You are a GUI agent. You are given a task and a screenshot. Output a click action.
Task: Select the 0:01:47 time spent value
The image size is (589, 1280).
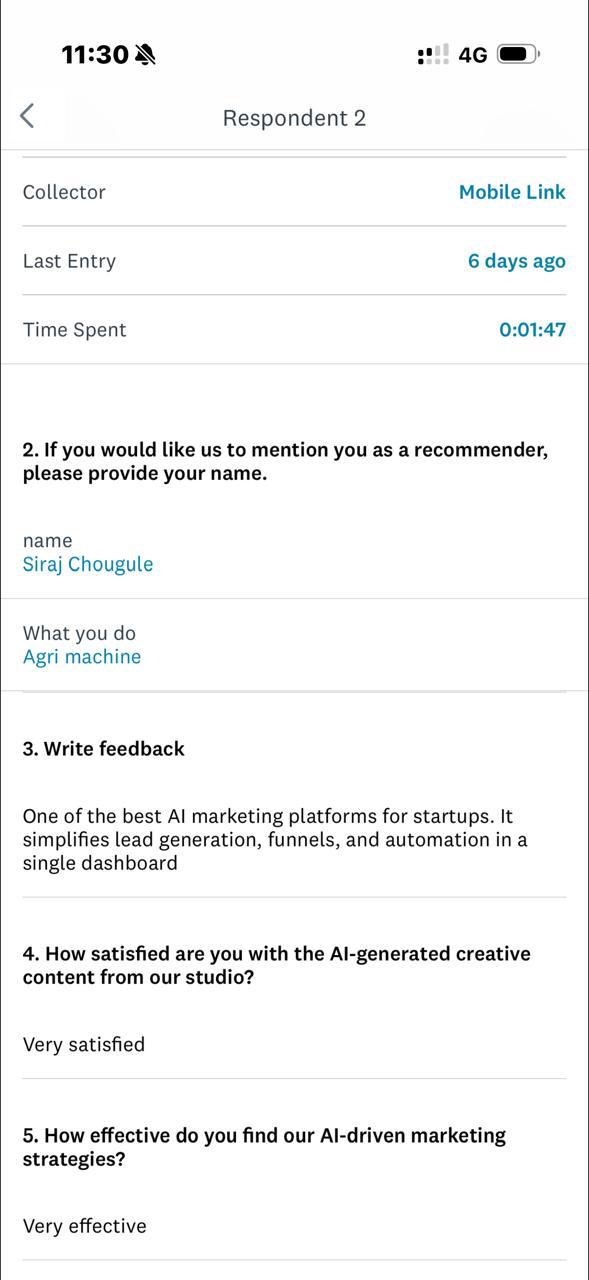click(x=532, y=330)
